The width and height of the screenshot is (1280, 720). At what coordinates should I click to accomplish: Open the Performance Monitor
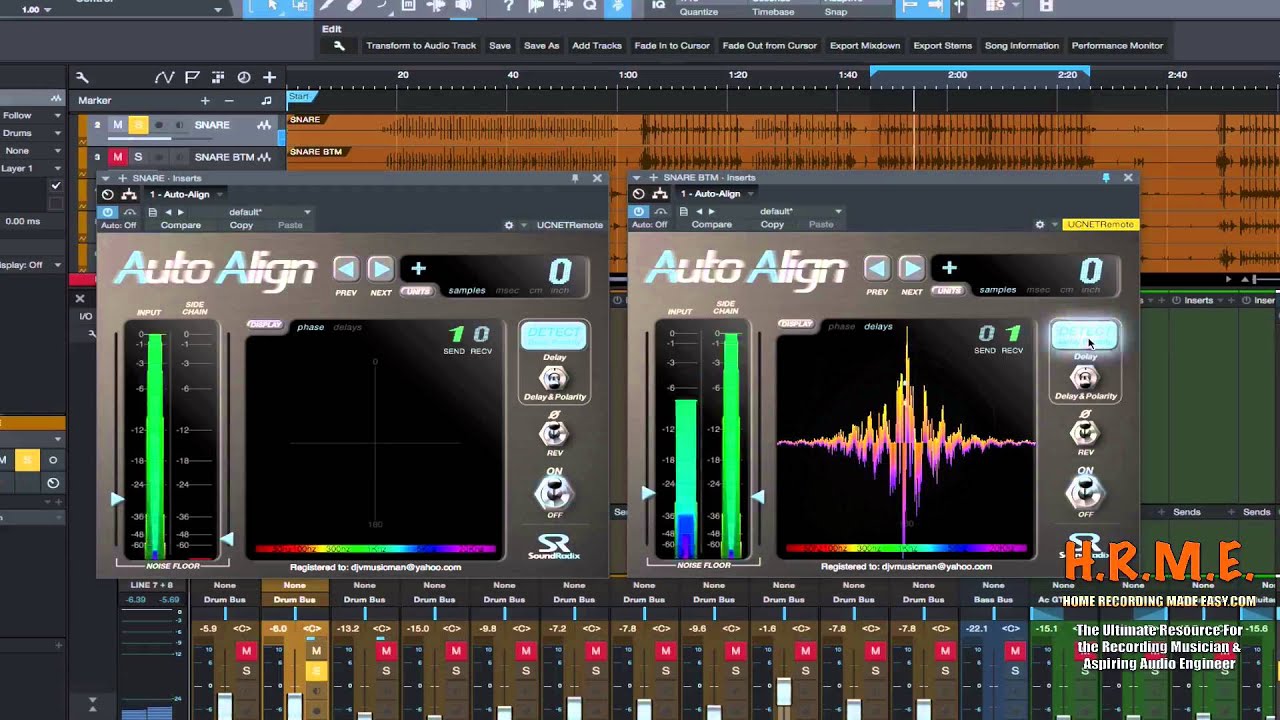1117,46
